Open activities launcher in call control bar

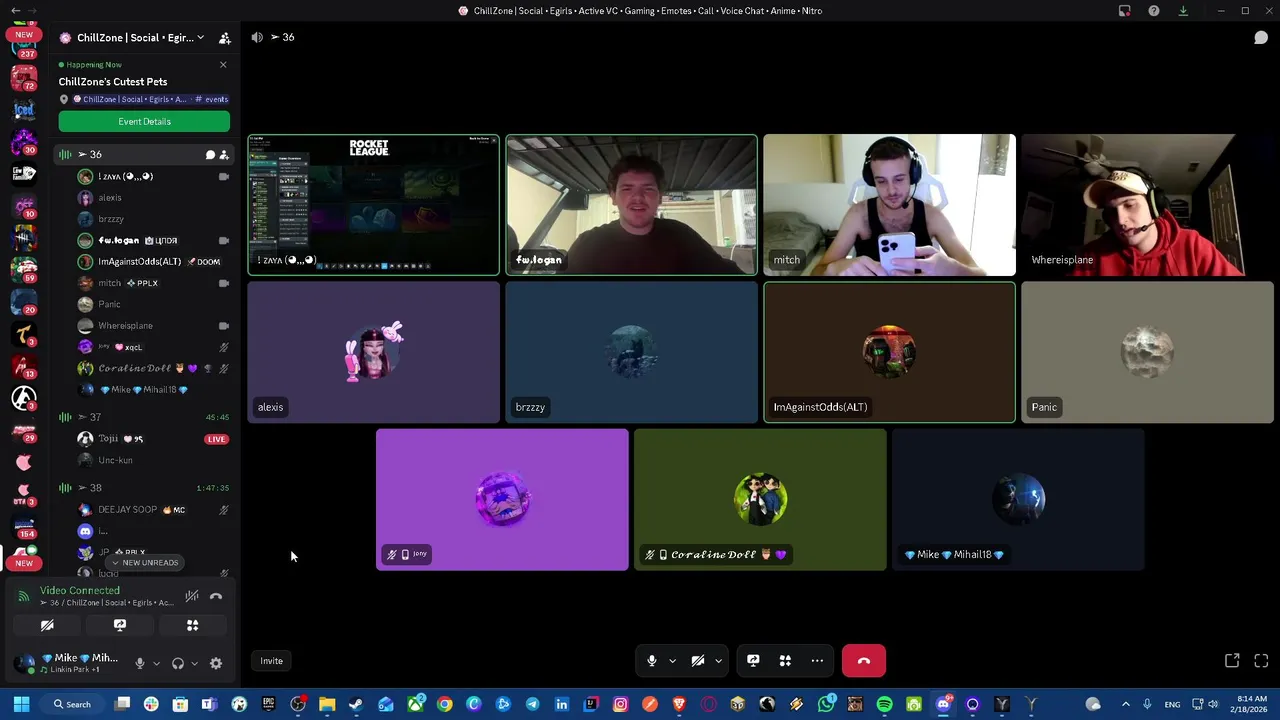pyautogui.click(x=785, y=661)
